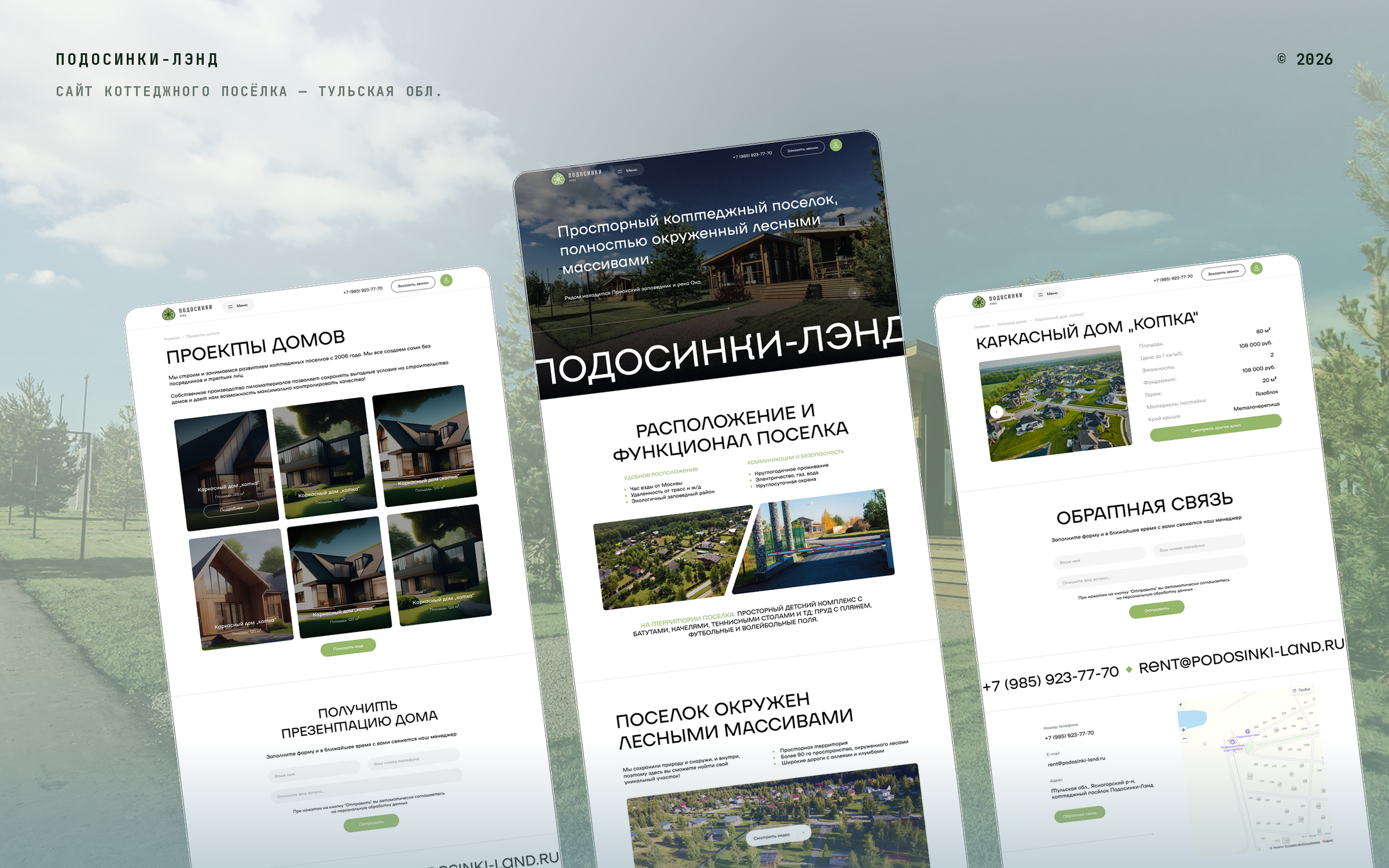Viewport: 1389px width, 868px height.
Task: Open the Меню button on left mockup
Action: pyautogui.click(x=238, y=306)
